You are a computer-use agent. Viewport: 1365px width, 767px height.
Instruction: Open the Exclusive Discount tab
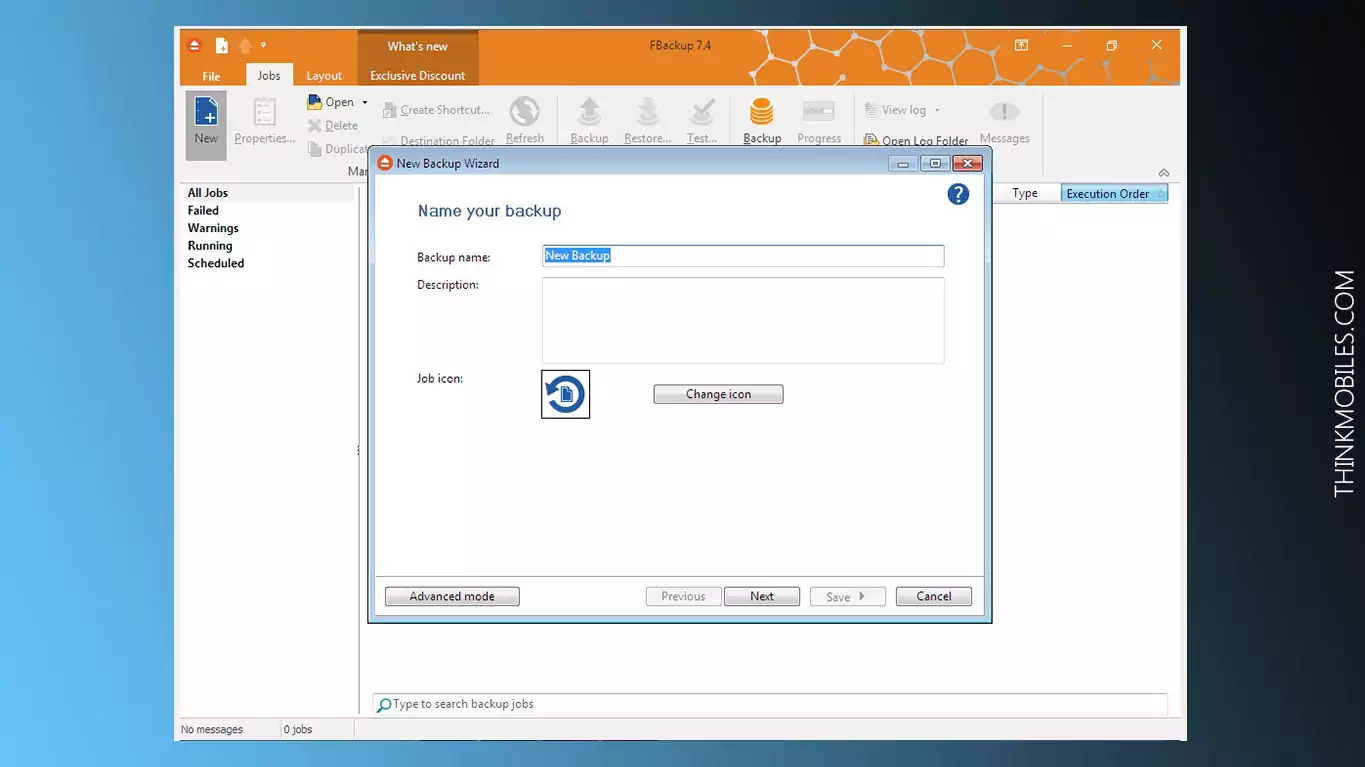418,76
